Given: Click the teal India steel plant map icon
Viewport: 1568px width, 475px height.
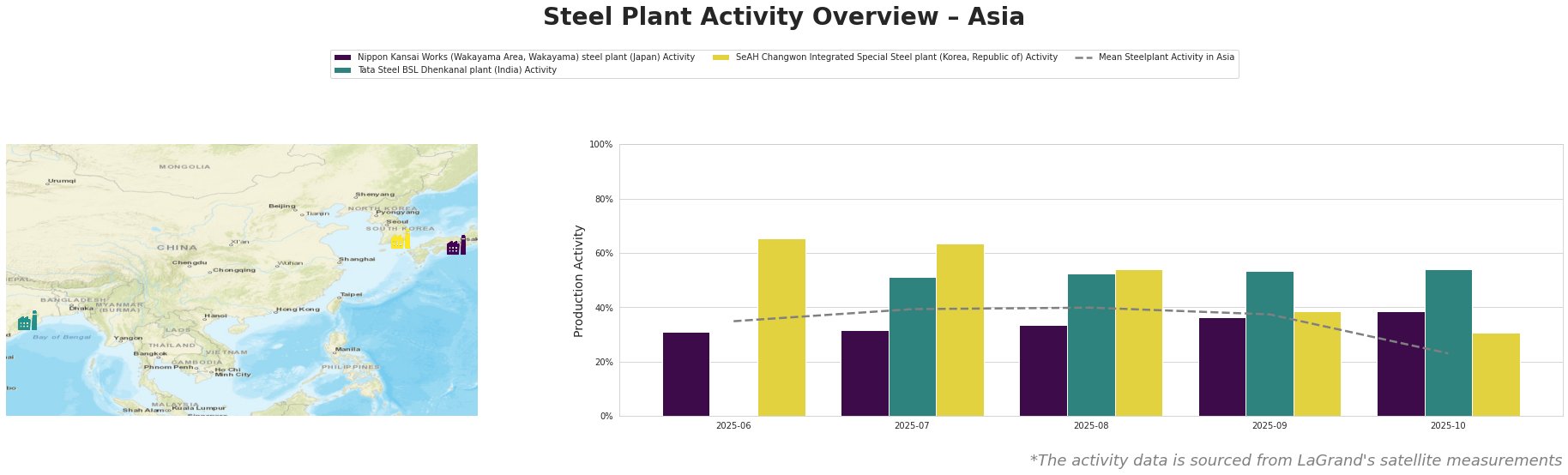Looking at the screenshot, I should 27,322.
